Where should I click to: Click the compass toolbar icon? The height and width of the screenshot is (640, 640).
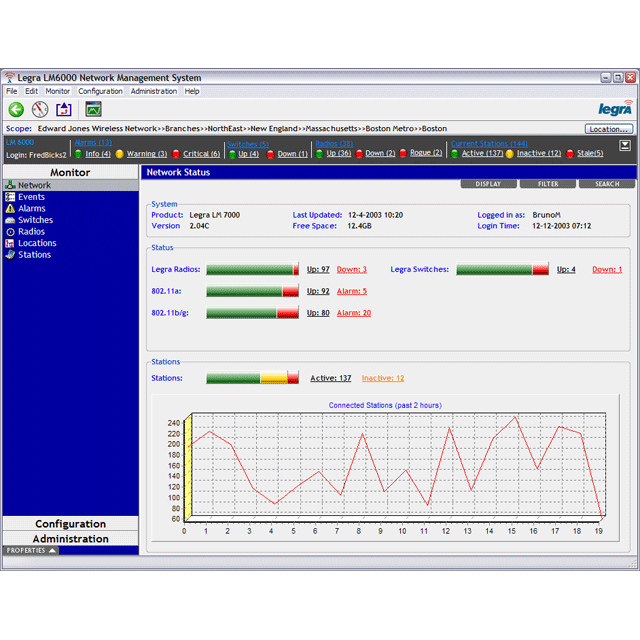pos(40,109)
